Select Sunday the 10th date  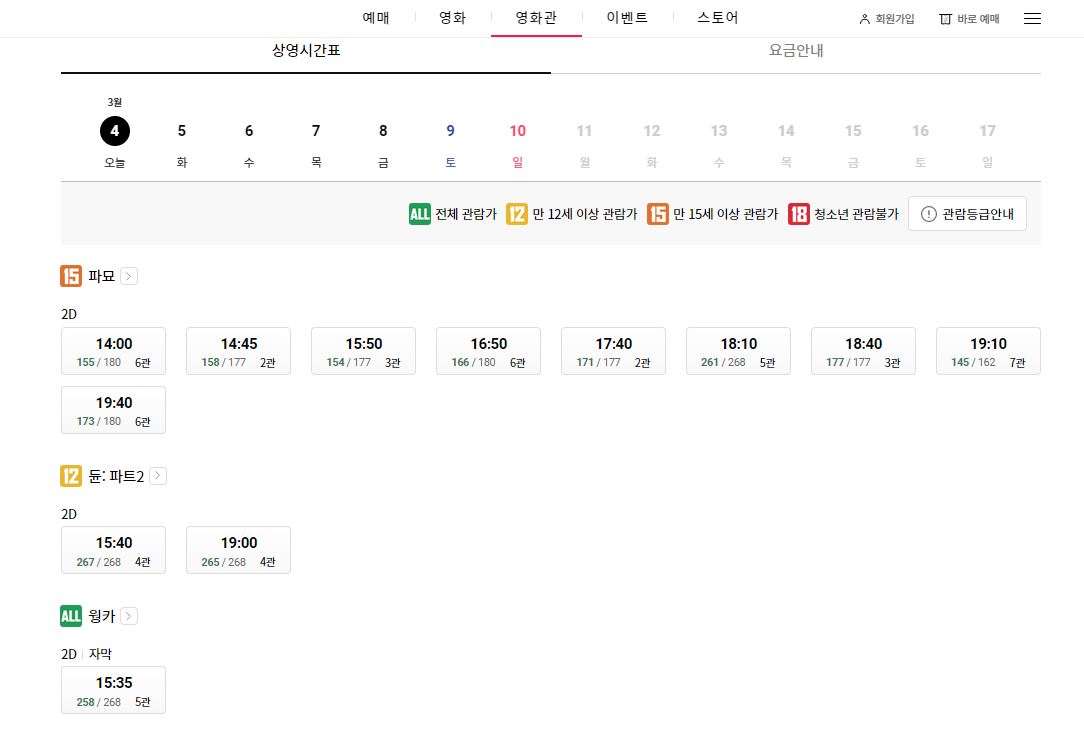(517, 131)
